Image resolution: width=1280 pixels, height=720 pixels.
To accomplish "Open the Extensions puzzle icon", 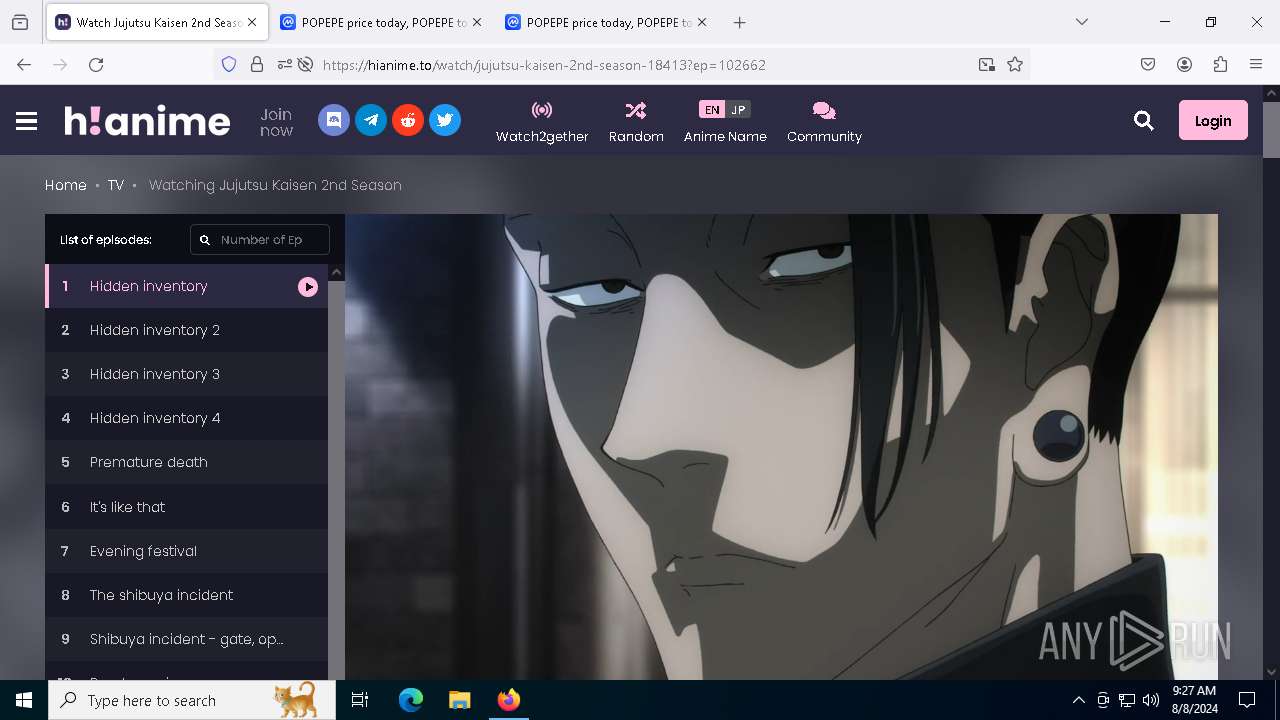I will [x=1220, y=64].
